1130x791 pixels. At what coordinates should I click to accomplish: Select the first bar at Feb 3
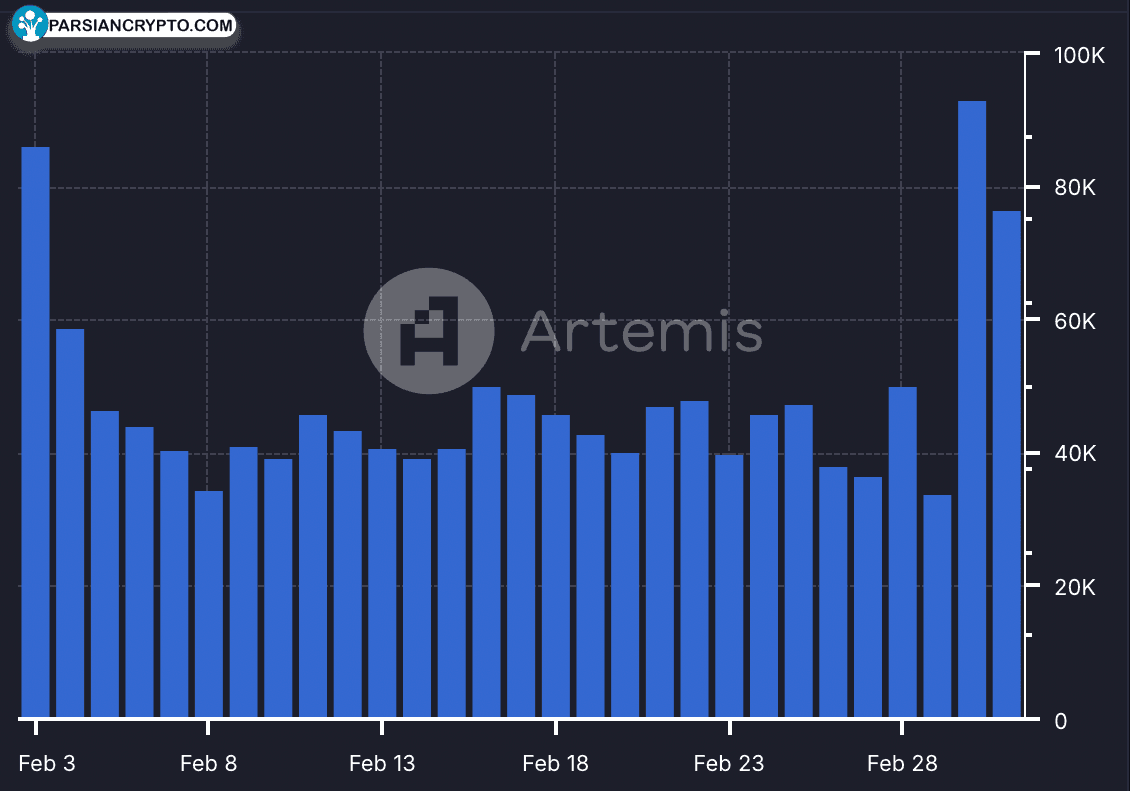pos(35,432)
